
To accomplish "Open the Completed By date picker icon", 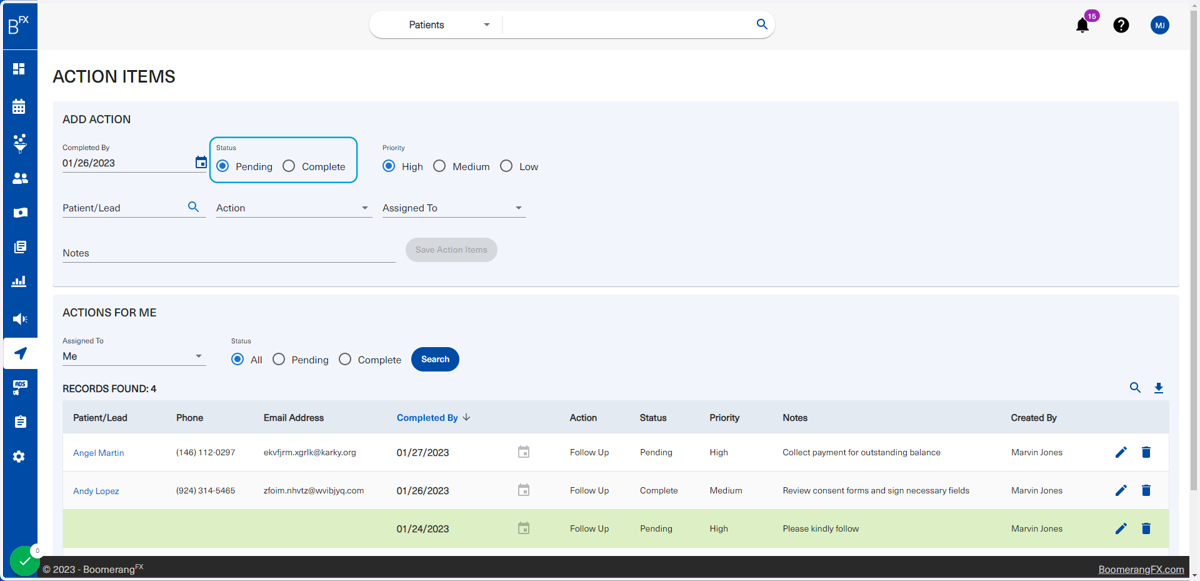I will [x=201, y=162].
